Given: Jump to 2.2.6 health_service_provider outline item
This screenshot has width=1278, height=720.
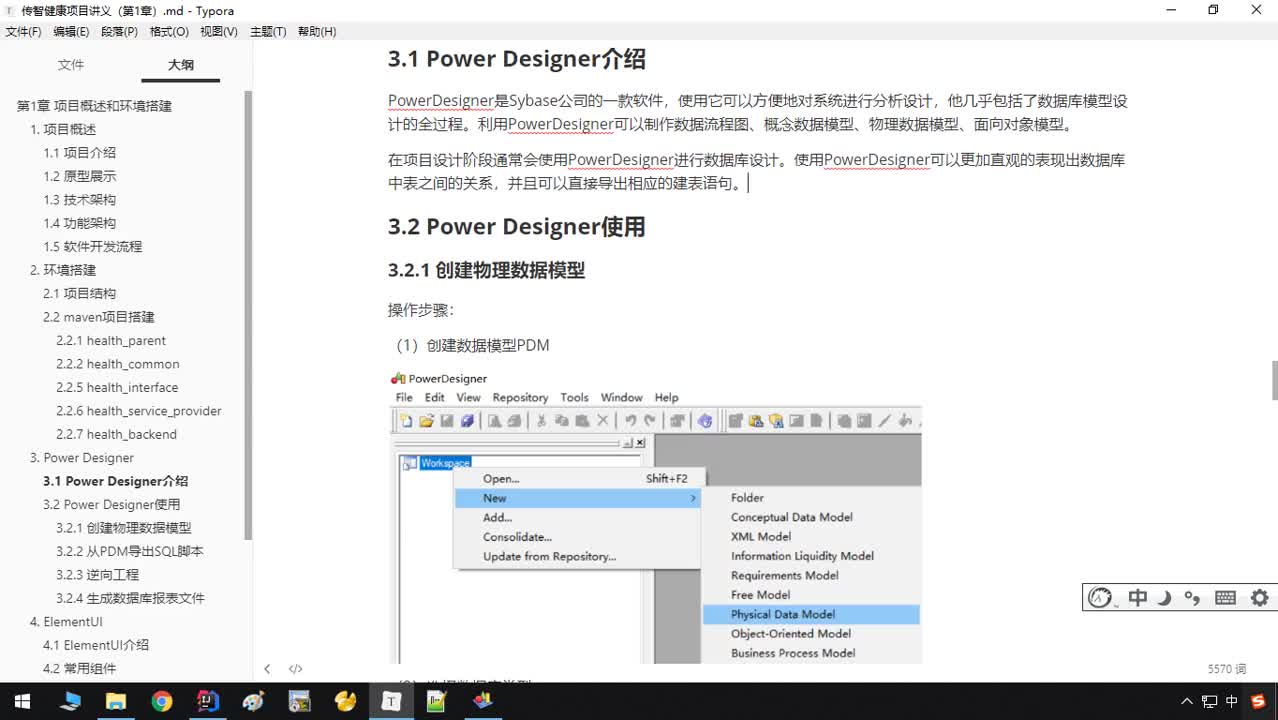Looking at the screenshot, I should click(139, 411).
